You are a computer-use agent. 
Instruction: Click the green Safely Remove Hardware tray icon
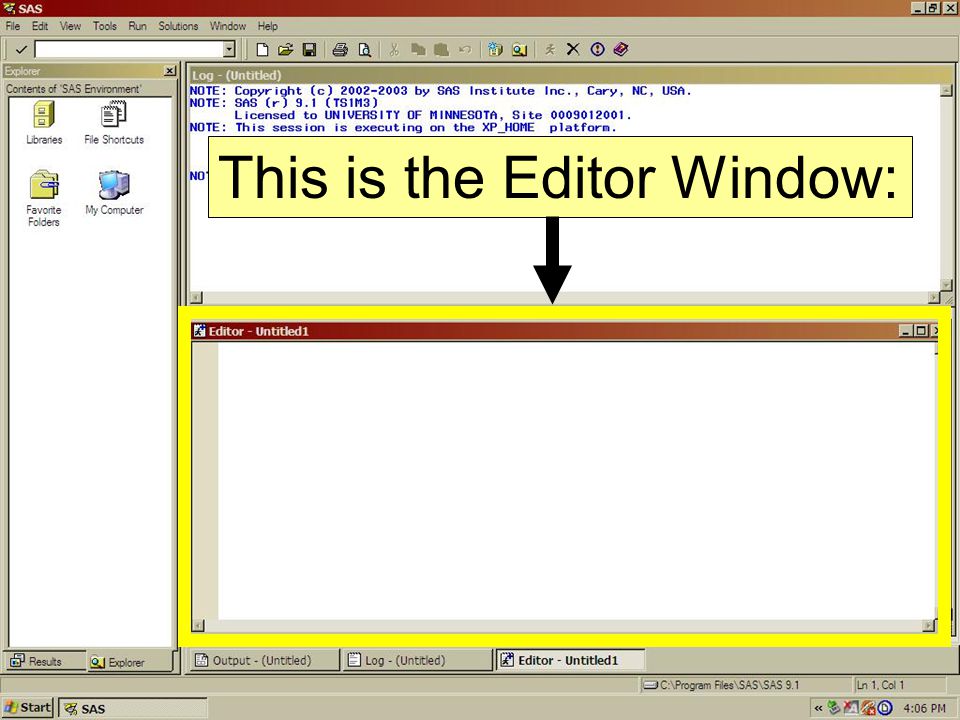coord(834,708)
